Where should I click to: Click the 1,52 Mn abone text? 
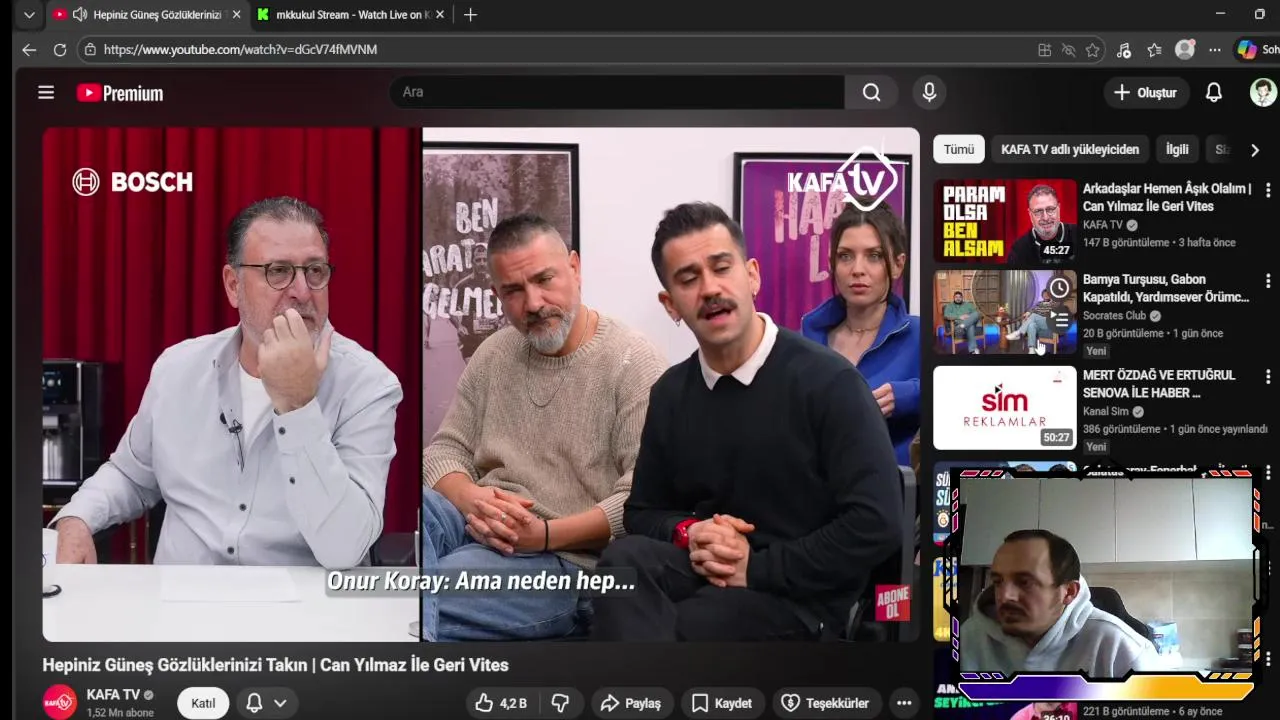[120, 713]
